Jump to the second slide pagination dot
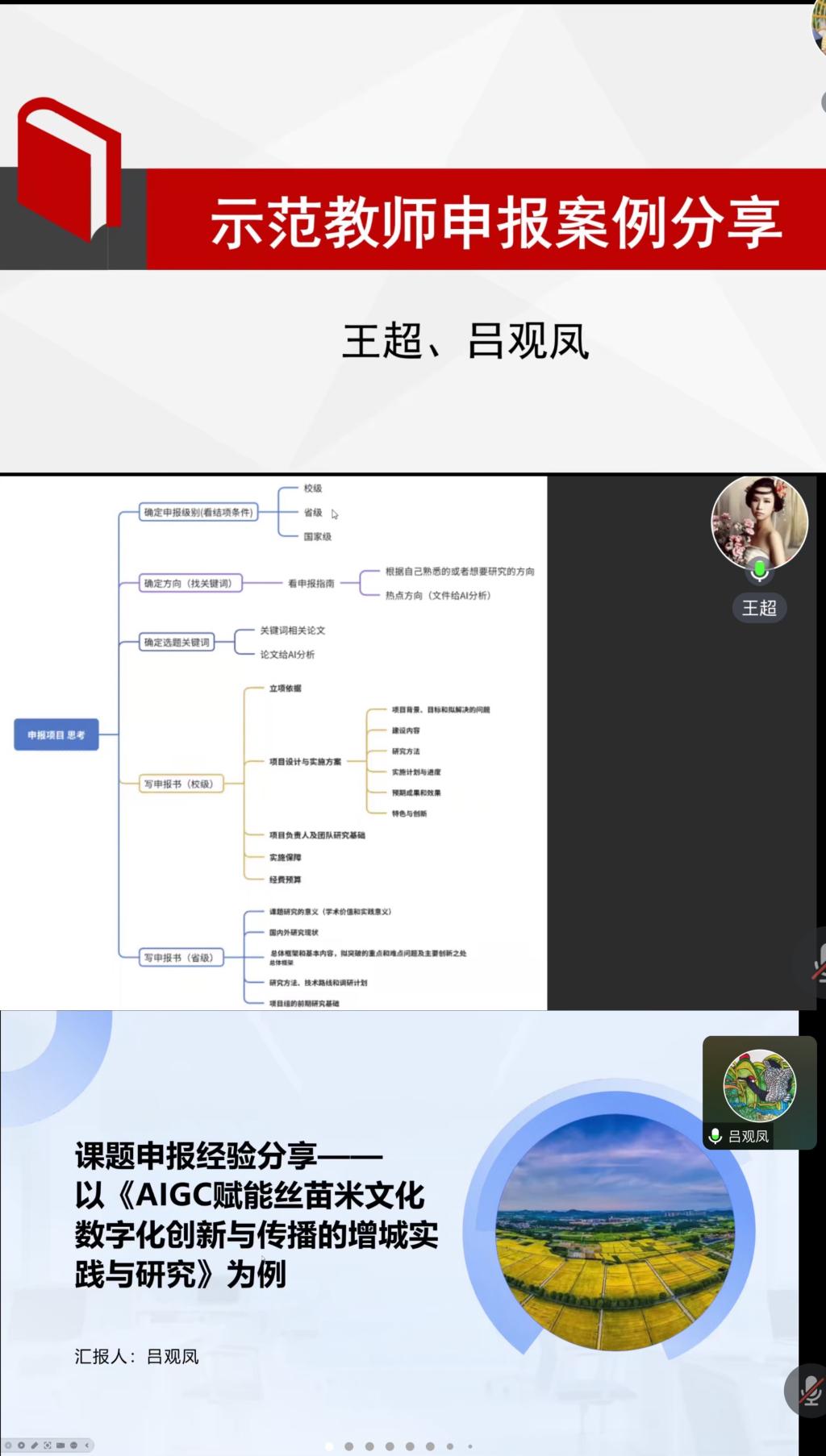 [x=349, y=1446]
